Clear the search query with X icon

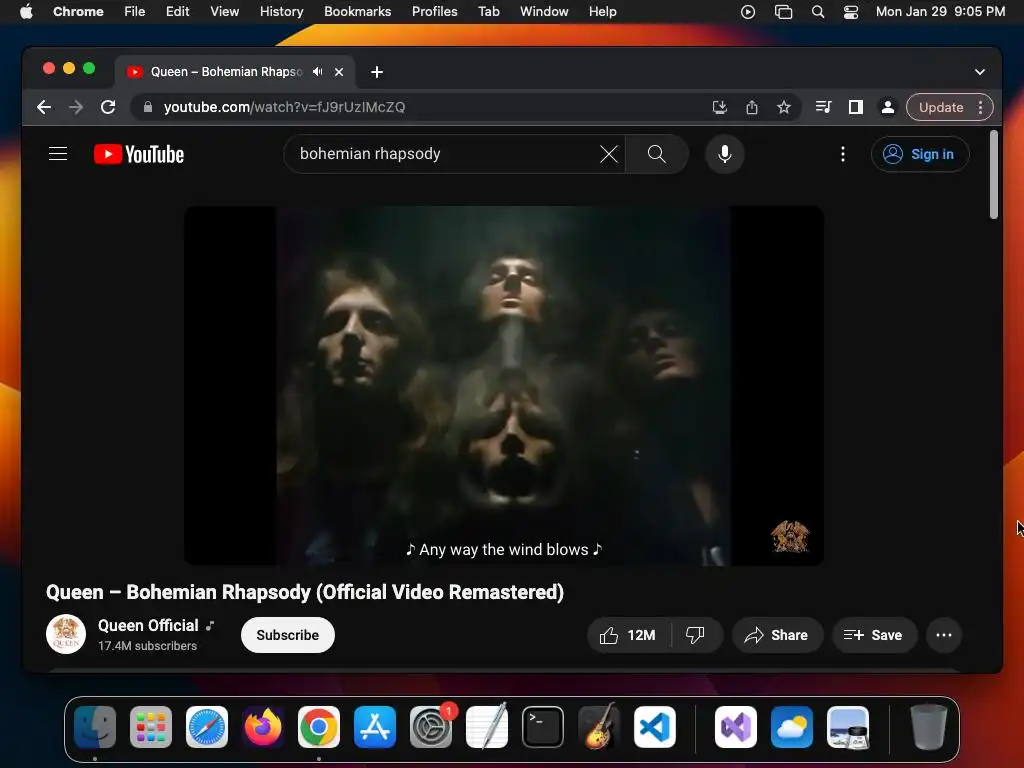click(x=609, y=154)
